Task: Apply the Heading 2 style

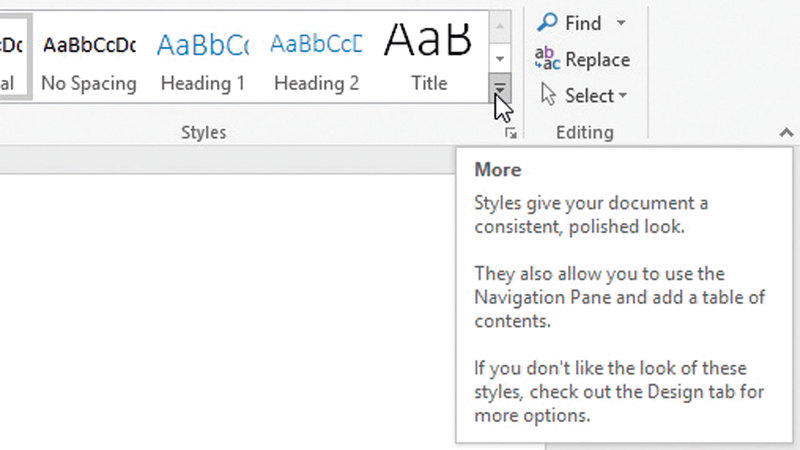Action: click(316, 56)
